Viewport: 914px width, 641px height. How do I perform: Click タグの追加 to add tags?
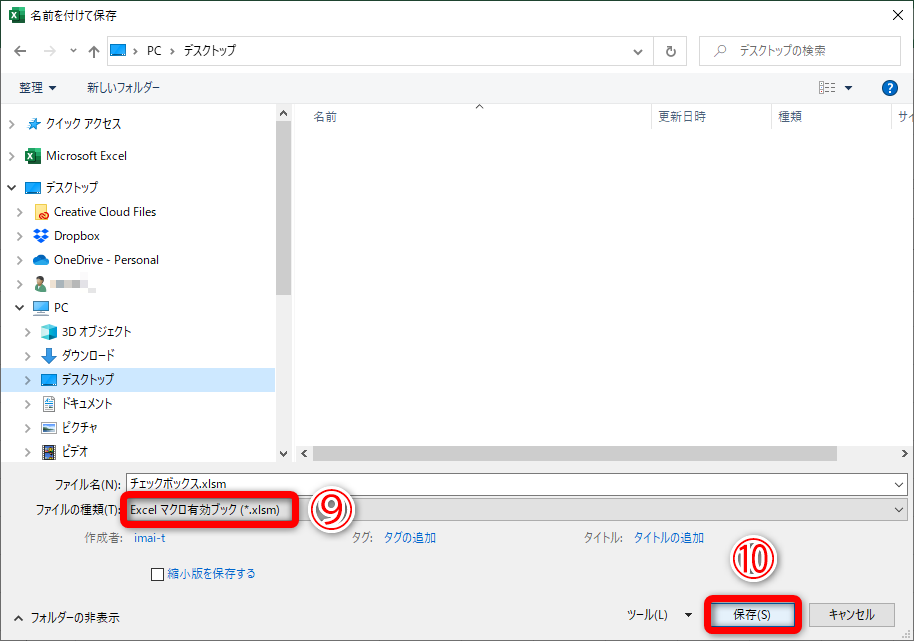tap(409, 538)
